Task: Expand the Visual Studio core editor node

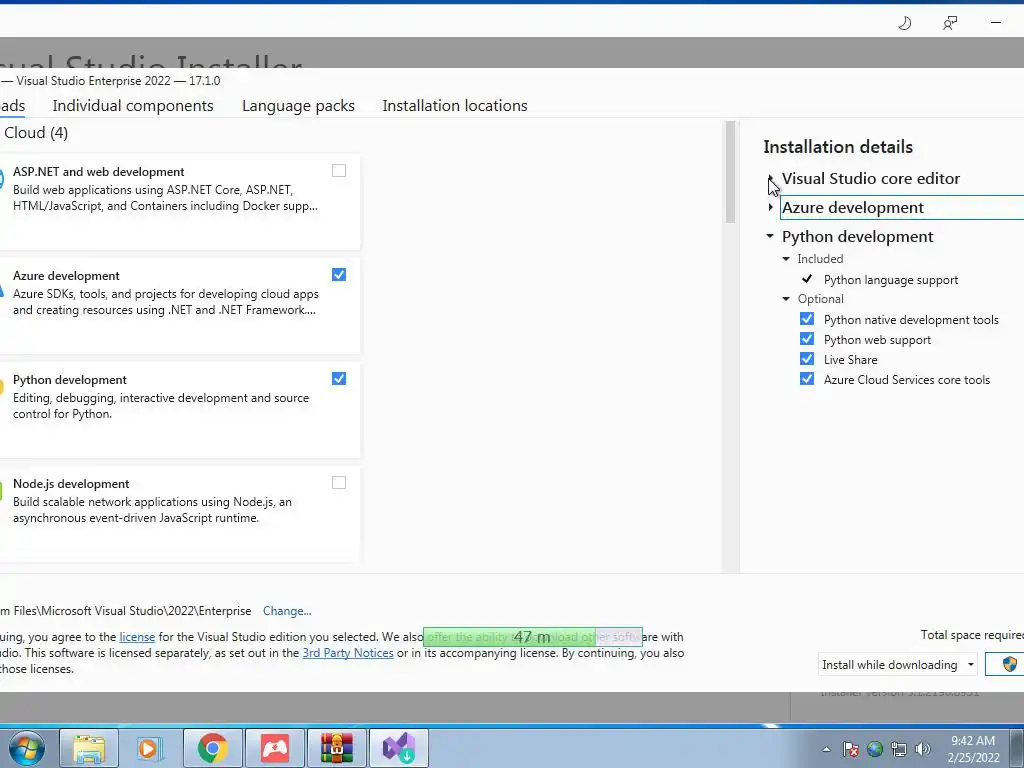Action: (x=771, y=178)
